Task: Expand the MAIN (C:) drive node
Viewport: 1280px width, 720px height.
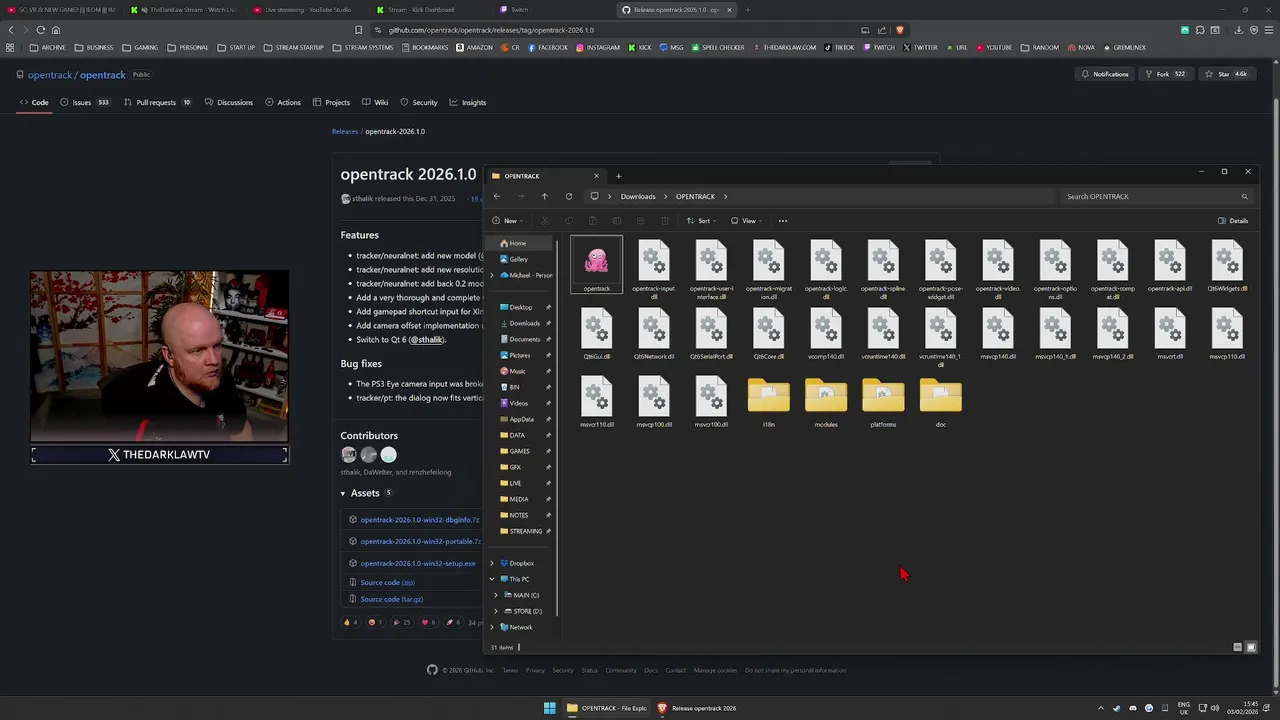Action: 496,595
